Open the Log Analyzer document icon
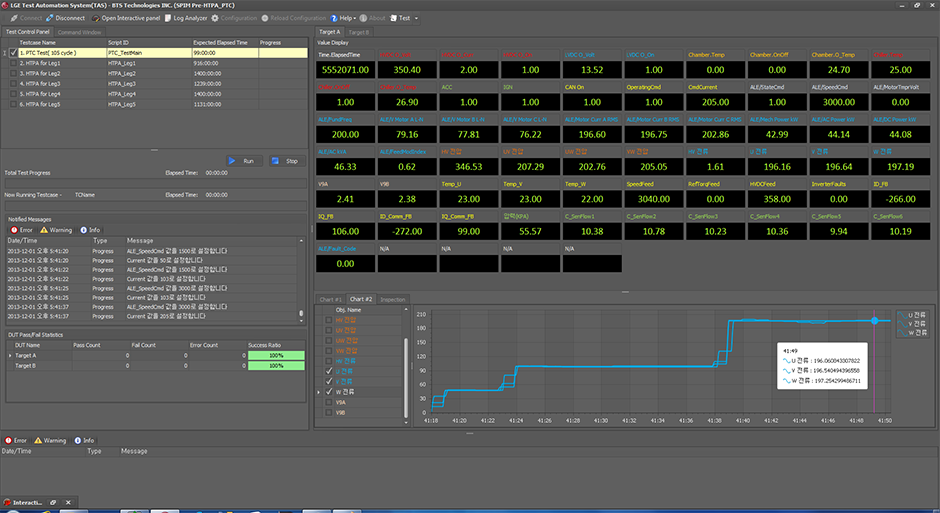This screenshot has width=940, height=513. [168, 18]
